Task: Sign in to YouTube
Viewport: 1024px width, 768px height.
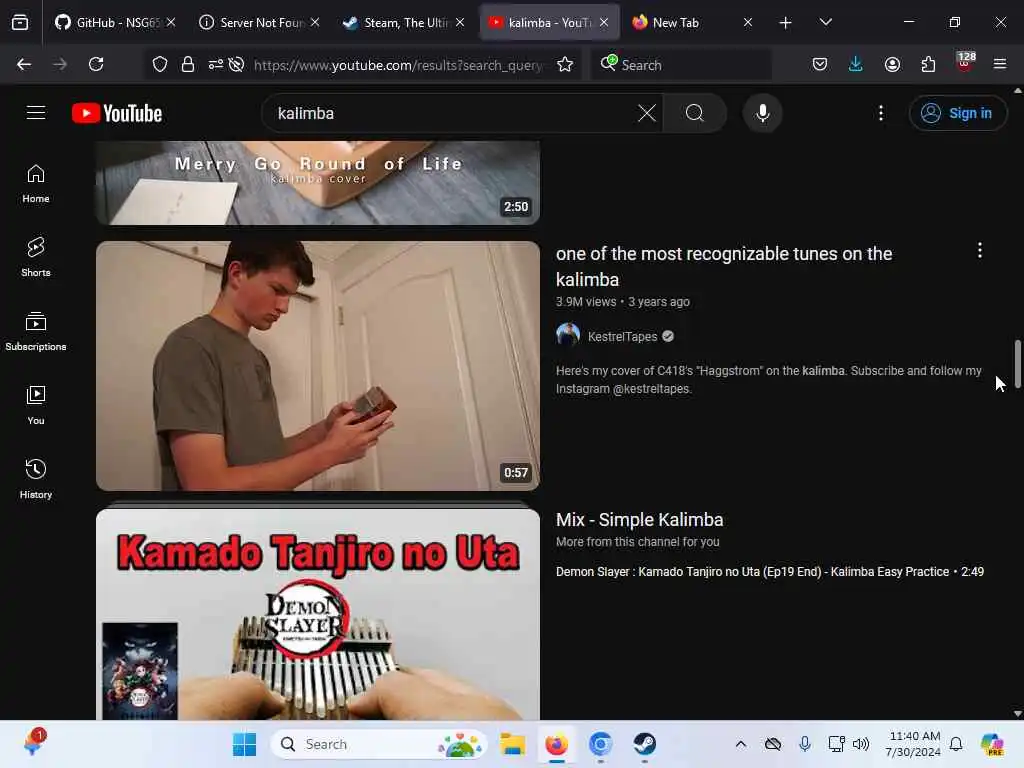Action: 957,113
